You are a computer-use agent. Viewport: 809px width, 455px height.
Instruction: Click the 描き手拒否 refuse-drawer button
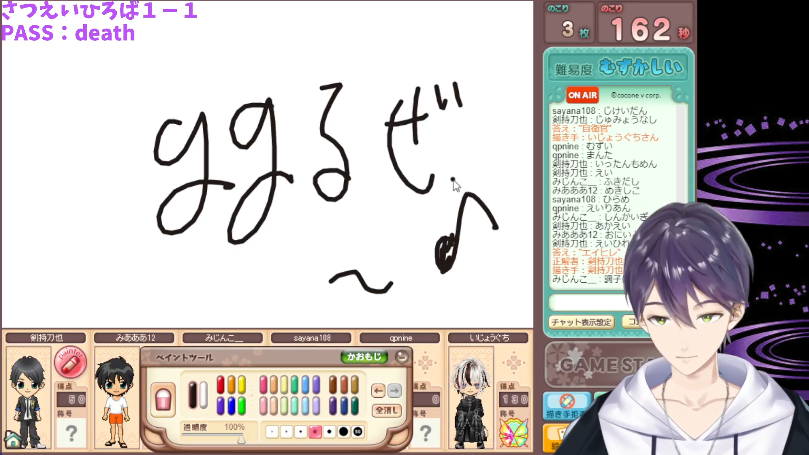pos(567,406)
